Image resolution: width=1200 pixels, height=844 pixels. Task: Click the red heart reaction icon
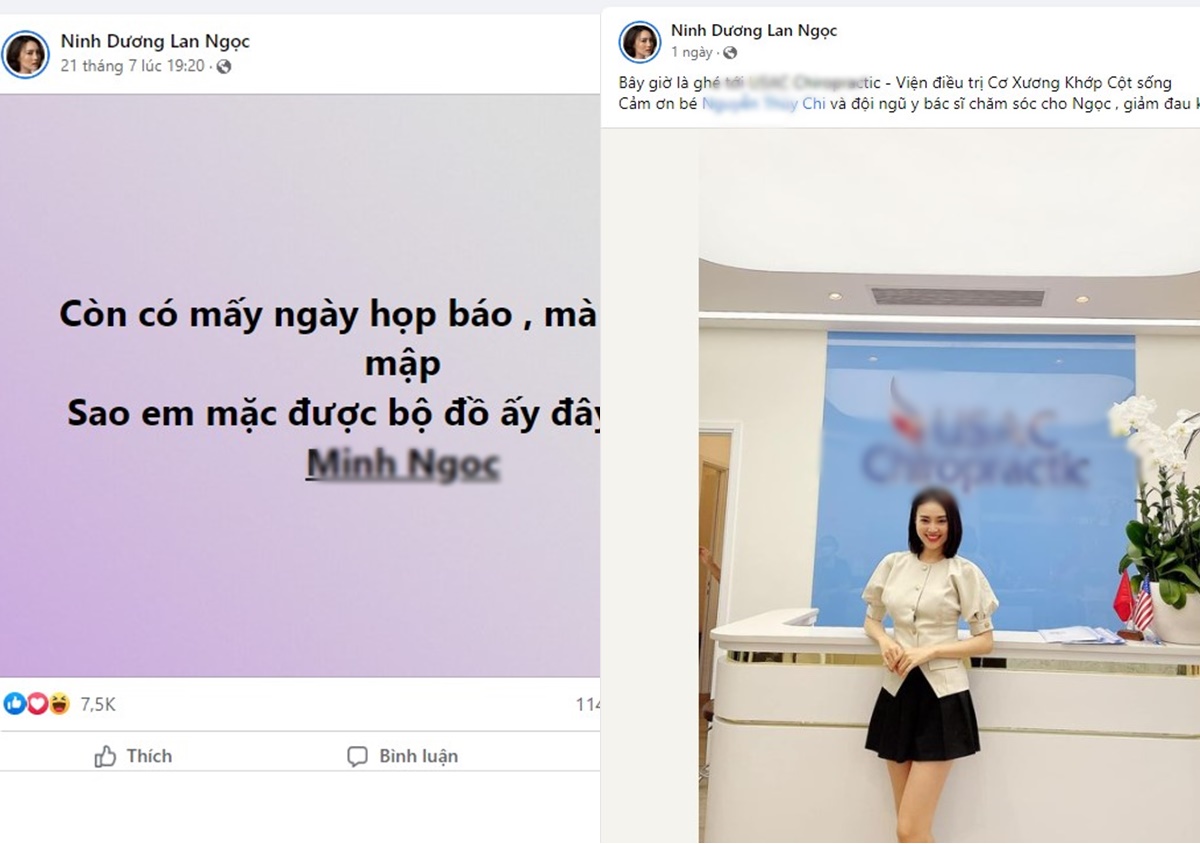[x=36, y=704]
